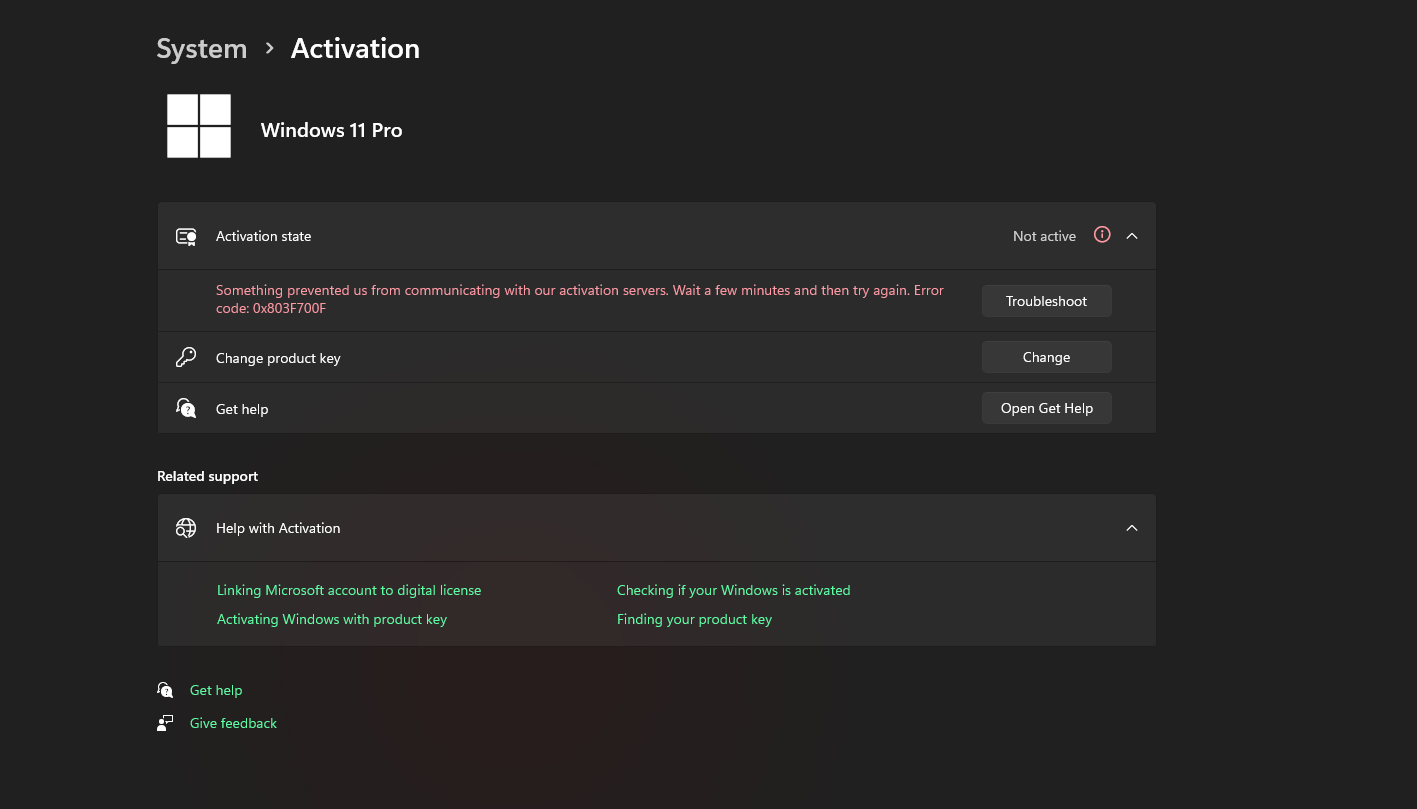Click the error code 0x803F700F message
Viewport: 1417px width, 809px height.
[580, 299]
